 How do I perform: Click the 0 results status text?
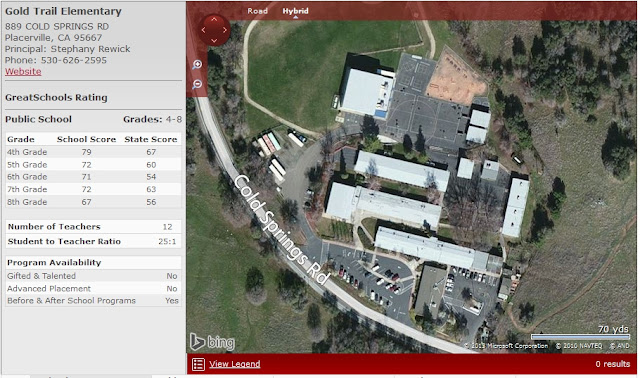pos(612,364)
